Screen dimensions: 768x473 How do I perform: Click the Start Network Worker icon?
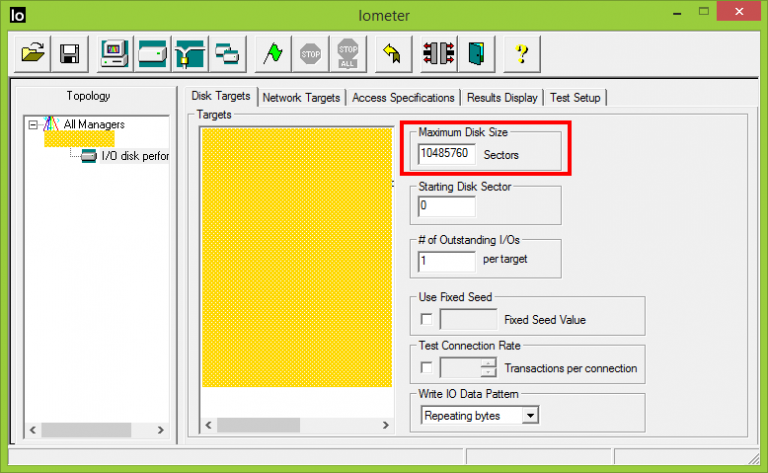(189, 54)
